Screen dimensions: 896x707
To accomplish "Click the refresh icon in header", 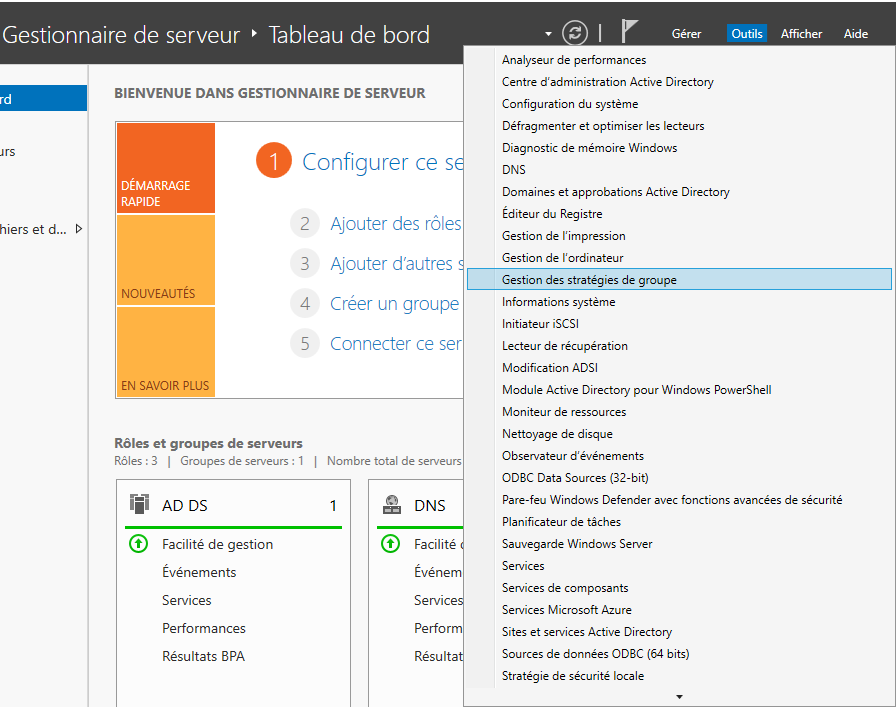I will (575, 33).
